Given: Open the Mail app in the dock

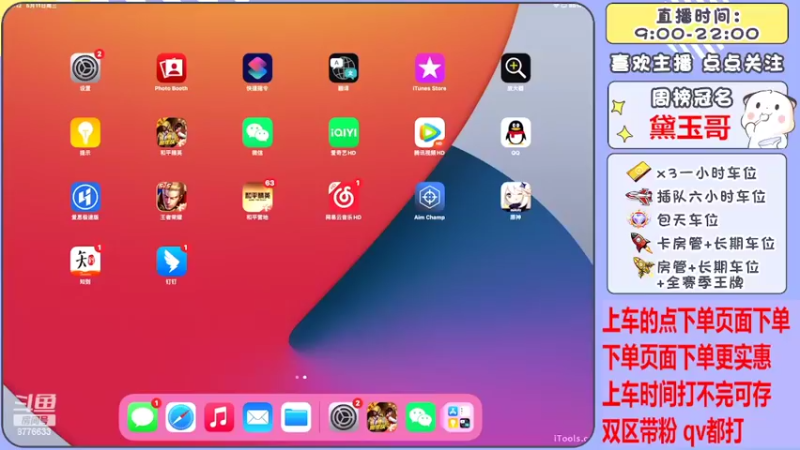Looking at the screenshot, I should [258, 417].
